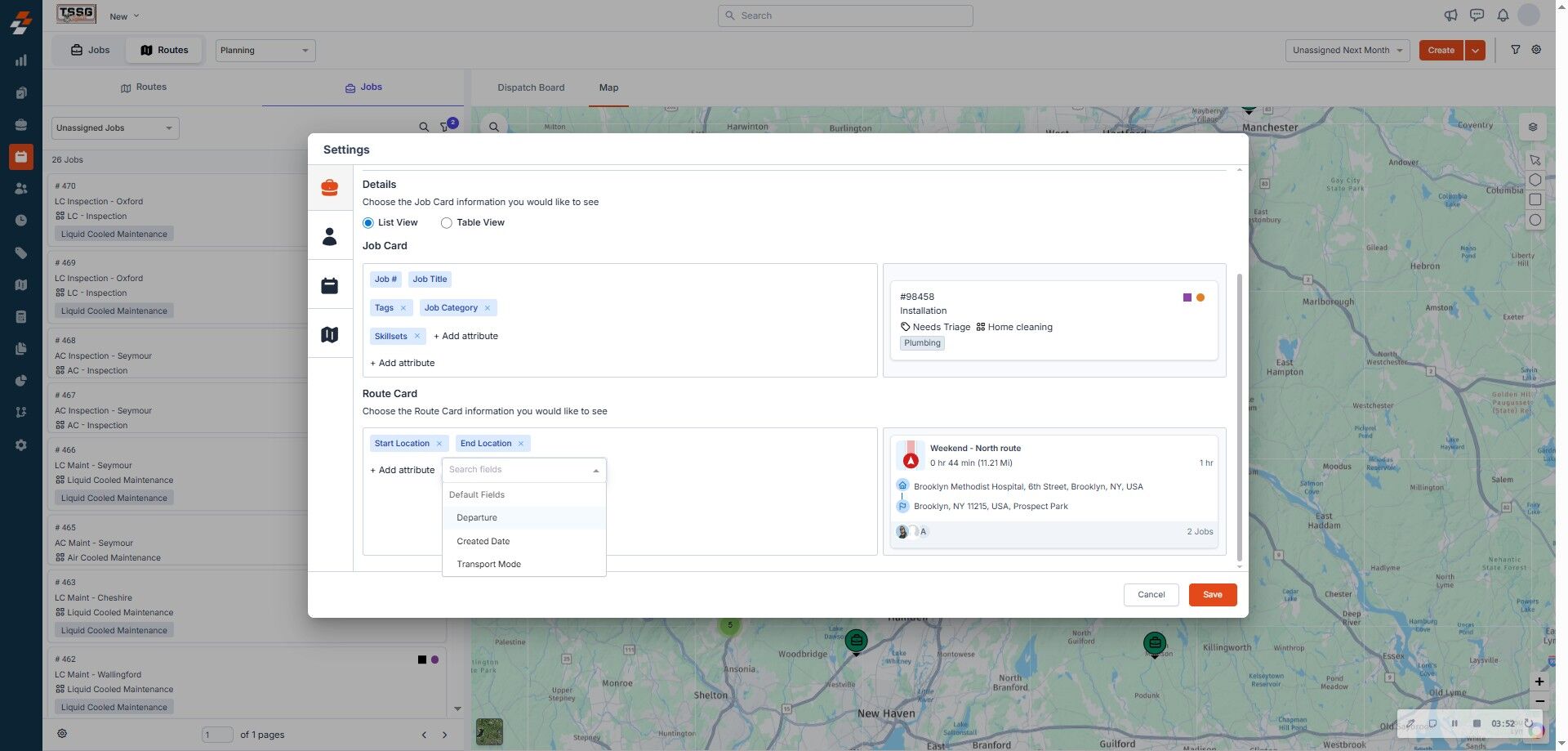Remove the End Location attribute
The width and height of the screenshot is (1568, 751).
click(521, 444)
